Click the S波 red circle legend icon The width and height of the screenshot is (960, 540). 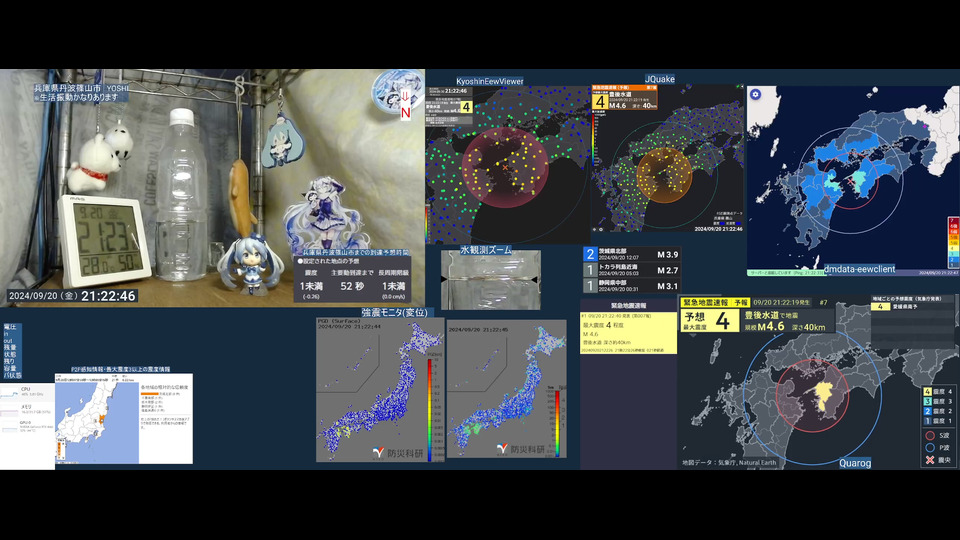point(930,435)
